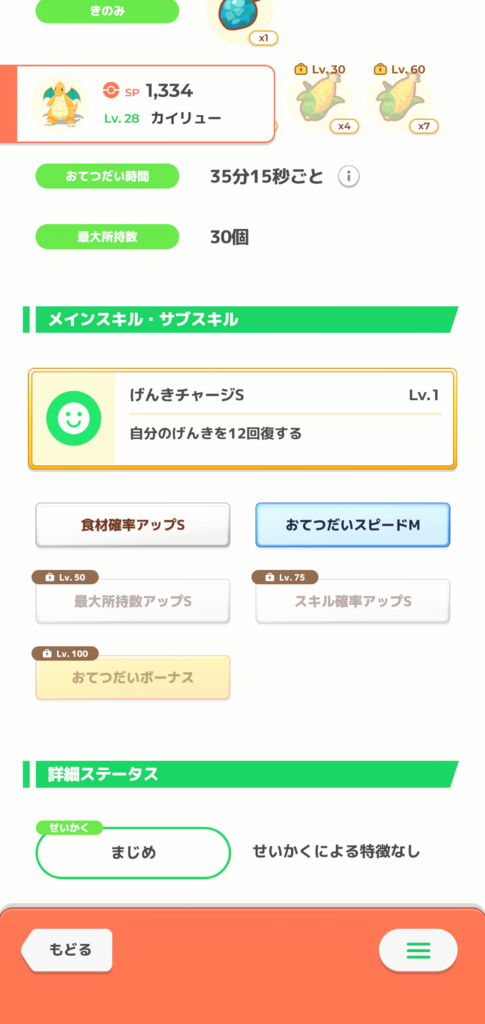Tap the info icon beside おてつだい時間
485x1024 pixels.
(349, 176)
